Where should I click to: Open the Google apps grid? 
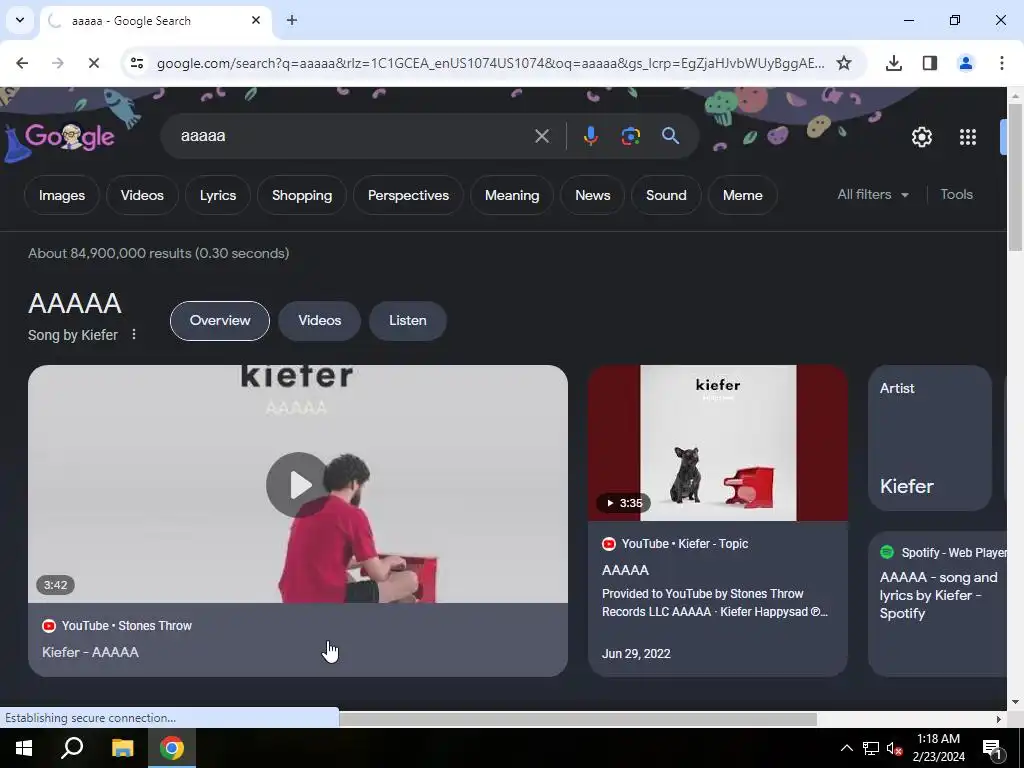(968, 137)
